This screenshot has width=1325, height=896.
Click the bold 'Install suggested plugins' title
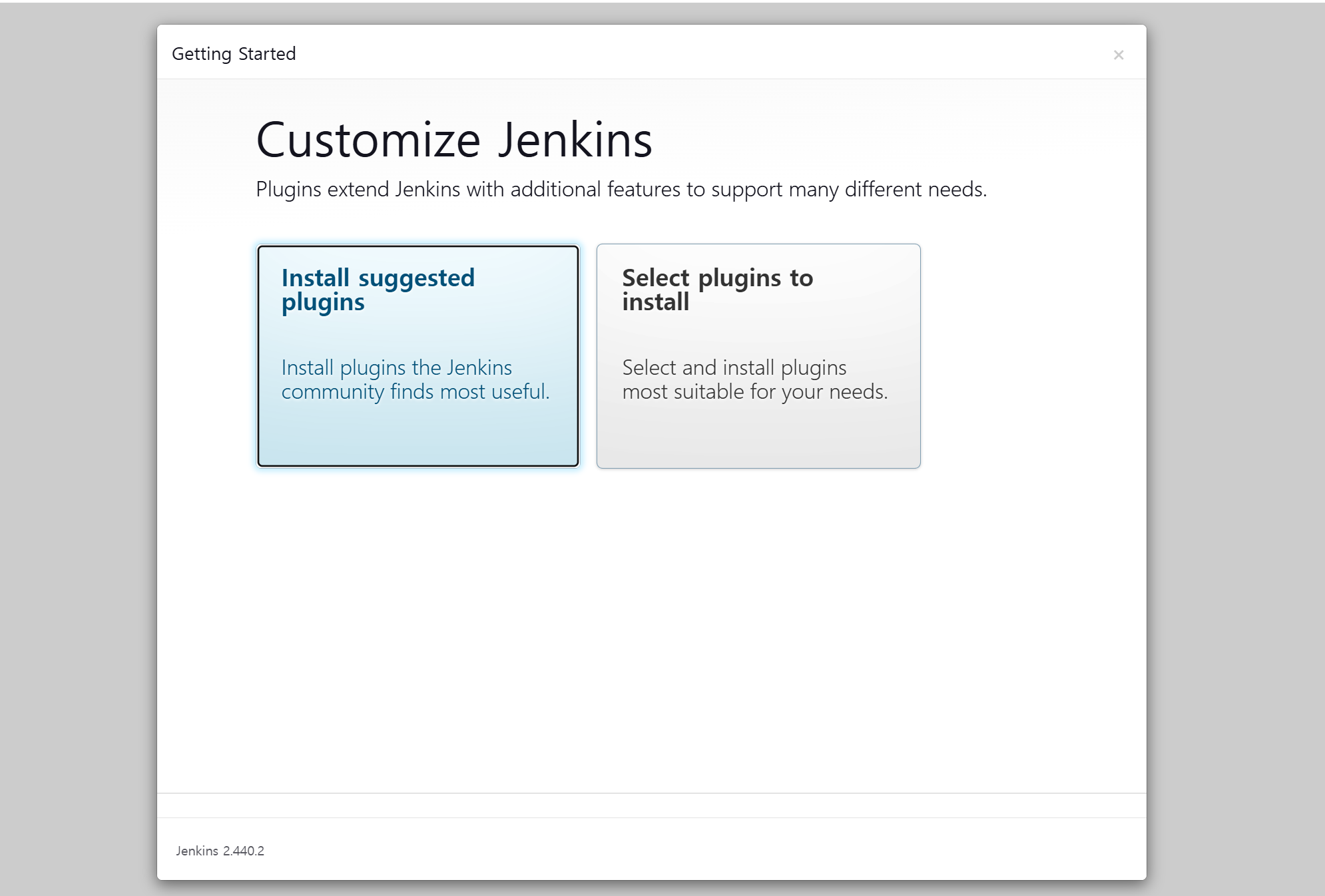pyautogui.click(x=378, y=289)
